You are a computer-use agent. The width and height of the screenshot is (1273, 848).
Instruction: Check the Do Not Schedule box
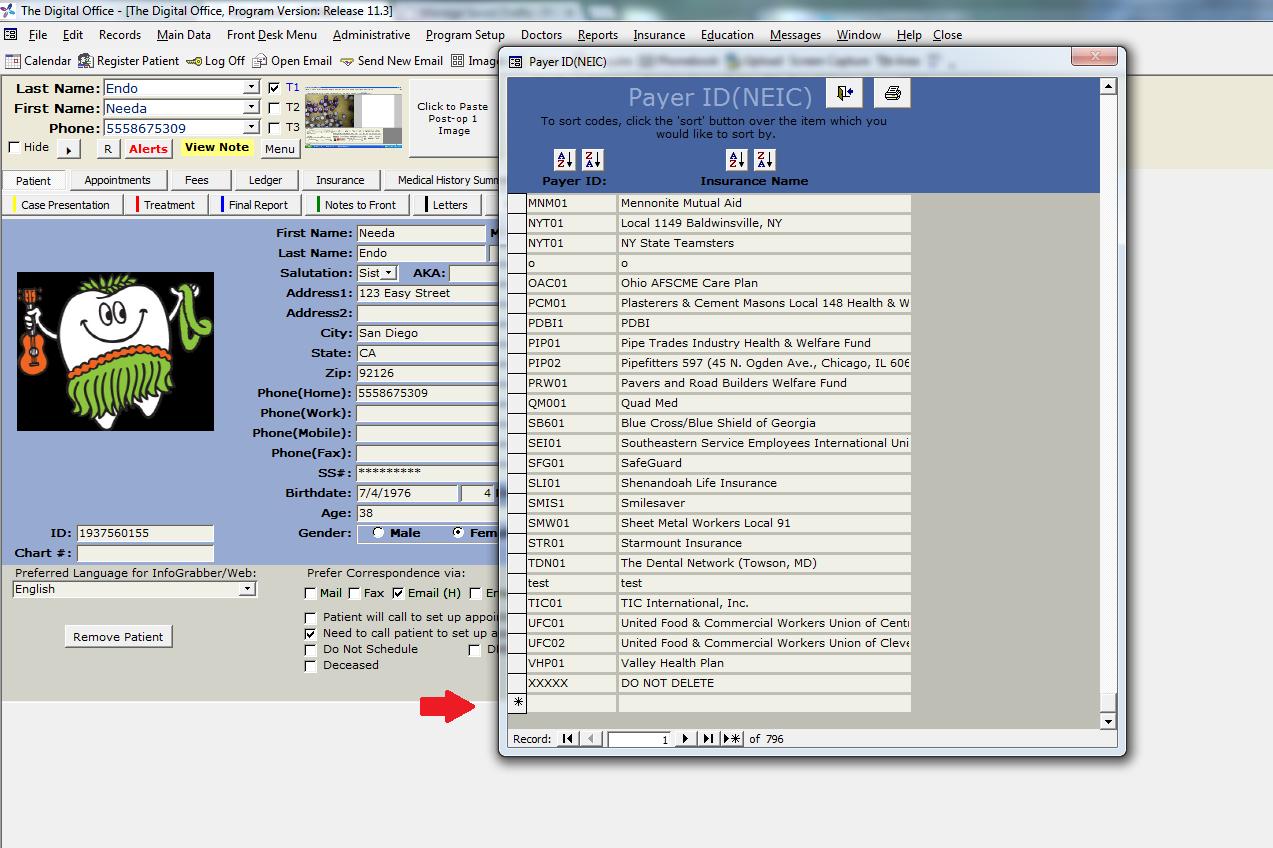coord(311,649)
